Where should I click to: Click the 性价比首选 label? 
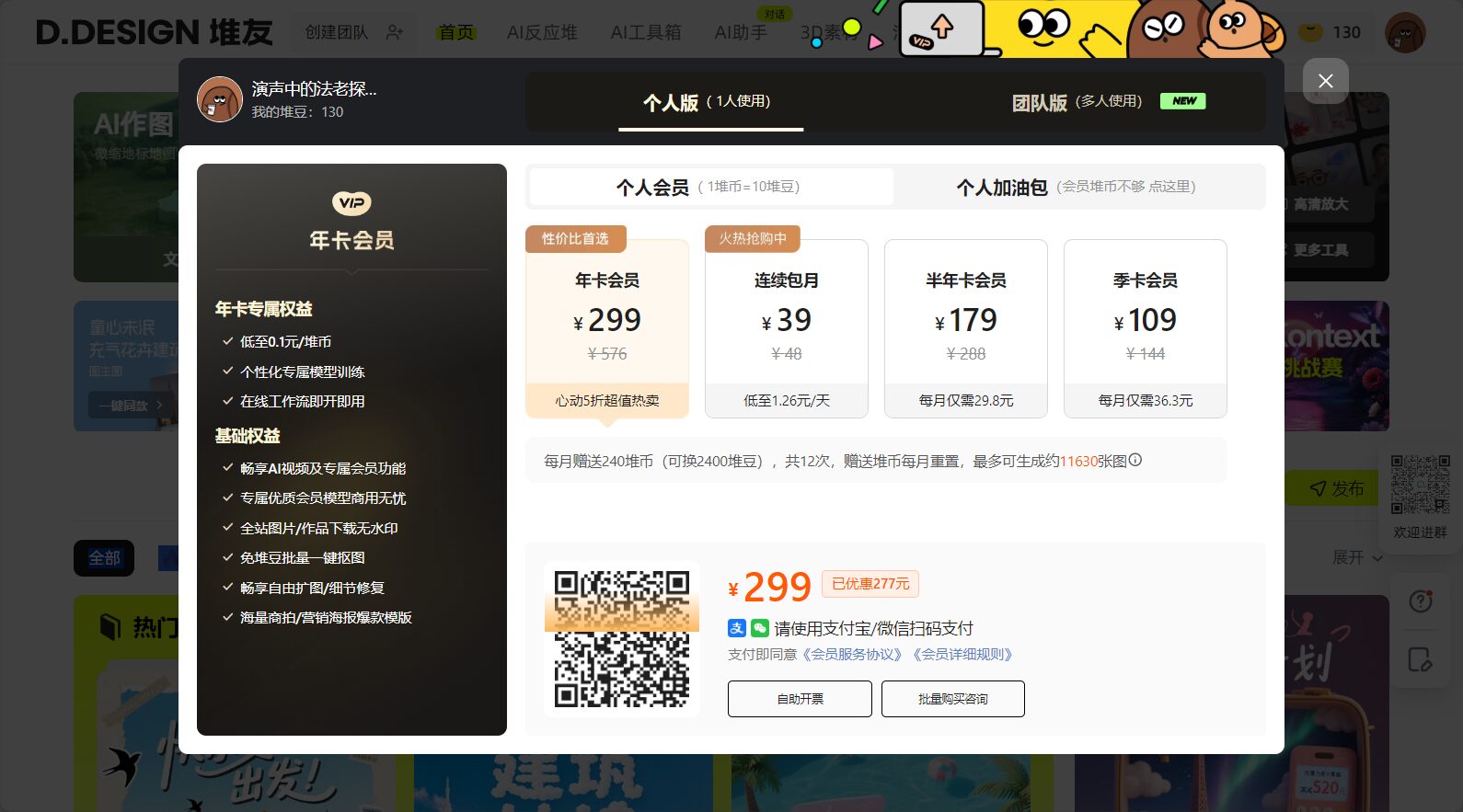click(x=575, y=239)
